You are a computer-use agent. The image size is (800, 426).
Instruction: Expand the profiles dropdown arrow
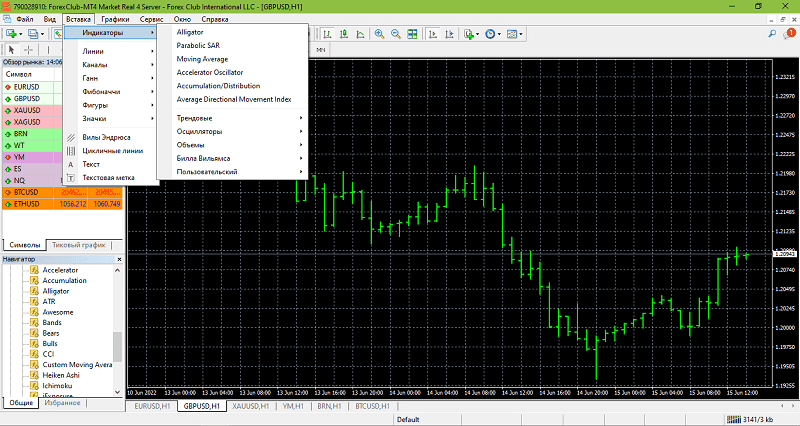[x=42, y=34]
